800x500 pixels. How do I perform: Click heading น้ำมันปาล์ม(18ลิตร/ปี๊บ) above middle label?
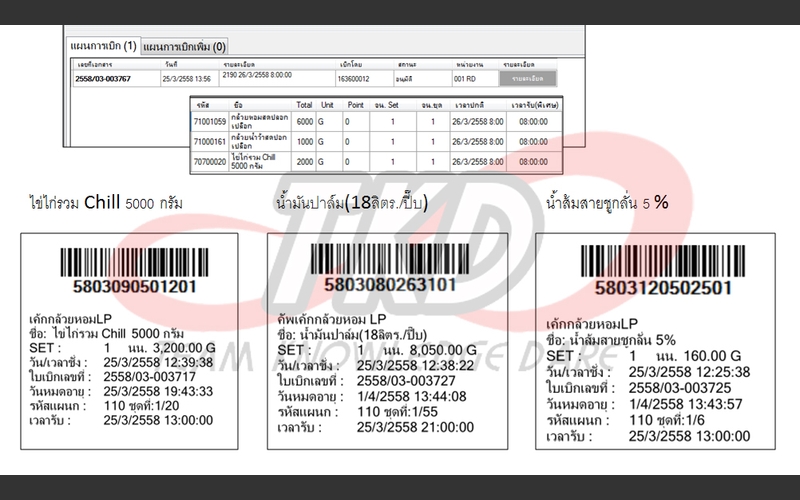352,203
